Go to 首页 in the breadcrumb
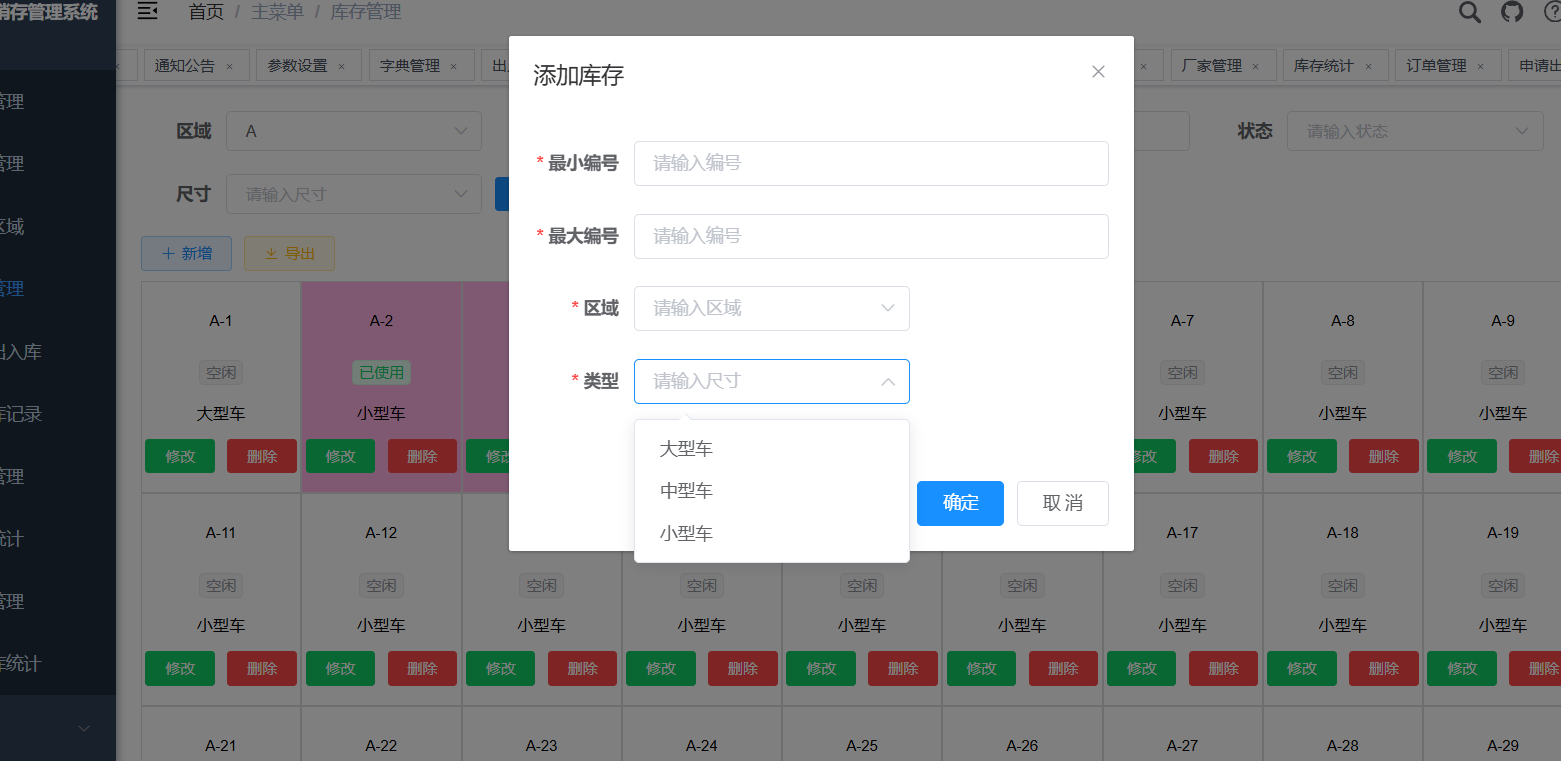 206,12
